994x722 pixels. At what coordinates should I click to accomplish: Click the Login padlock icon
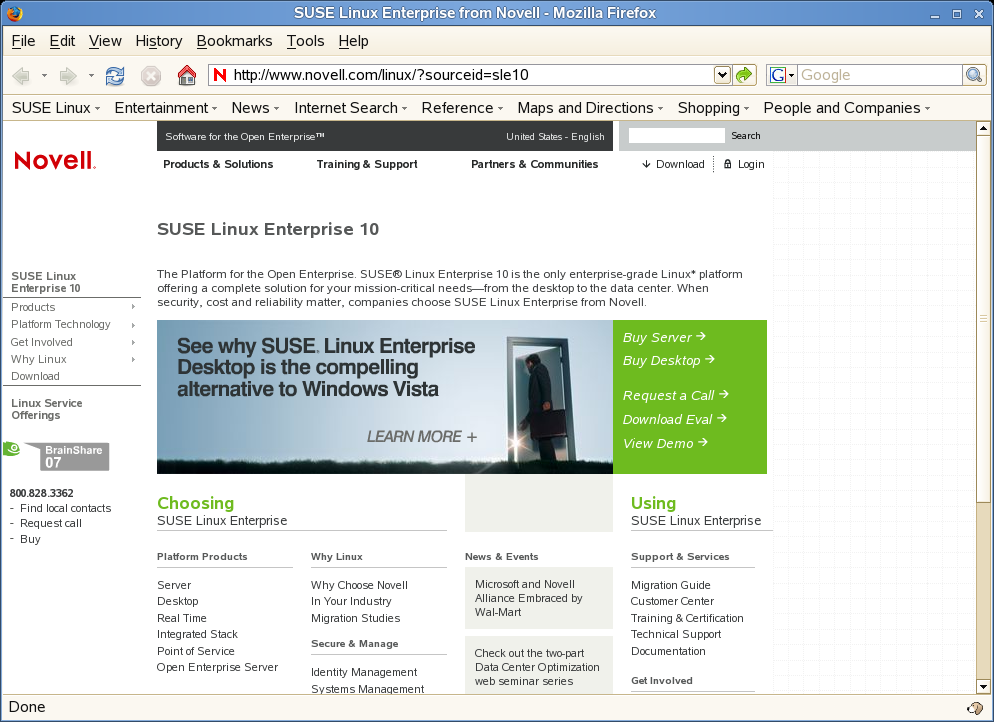(x=727, y=164)
